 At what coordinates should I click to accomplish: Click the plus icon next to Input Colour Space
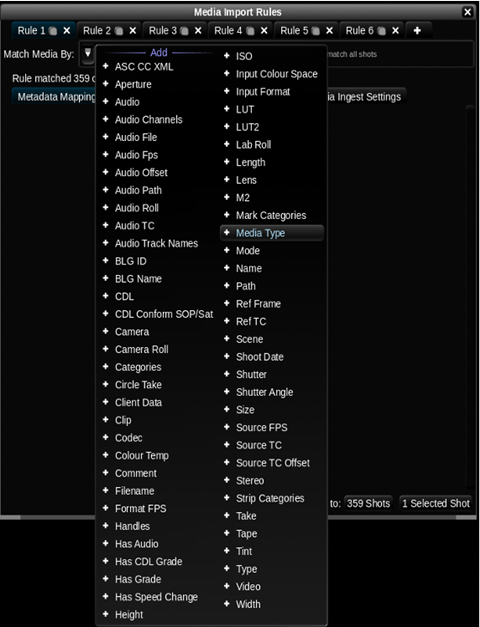click(227, 74)
